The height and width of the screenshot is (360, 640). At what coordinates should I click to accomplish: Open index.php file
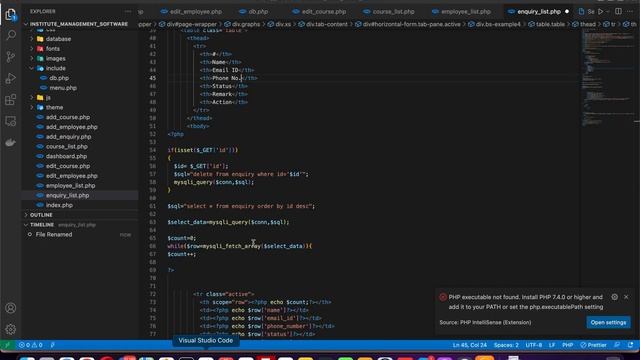[59, 205]
